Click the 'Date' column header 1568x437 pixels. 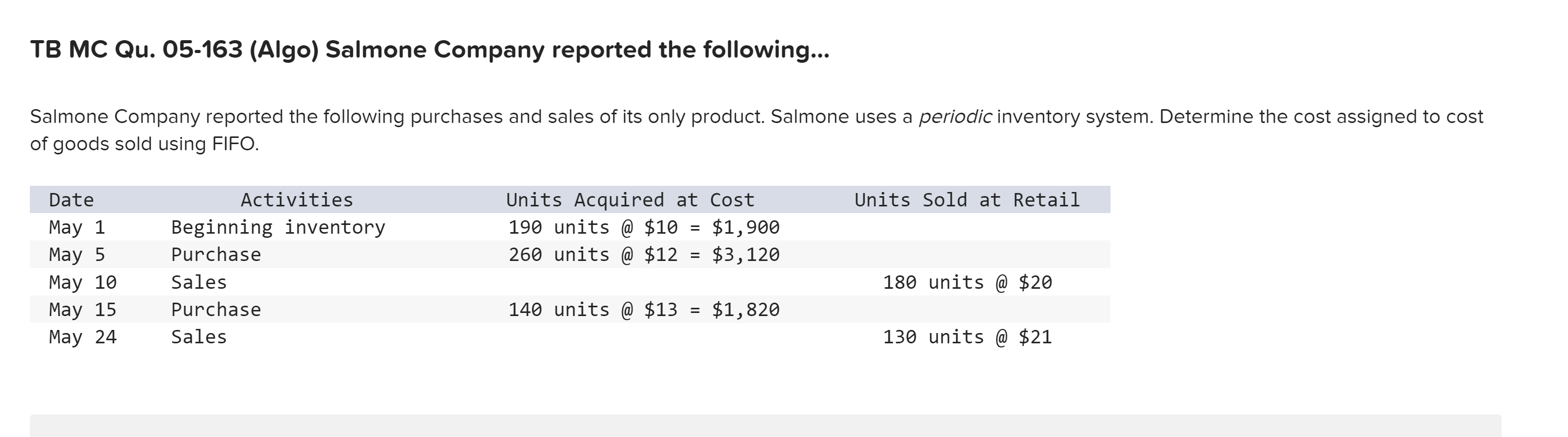click(x=71, y=200)
